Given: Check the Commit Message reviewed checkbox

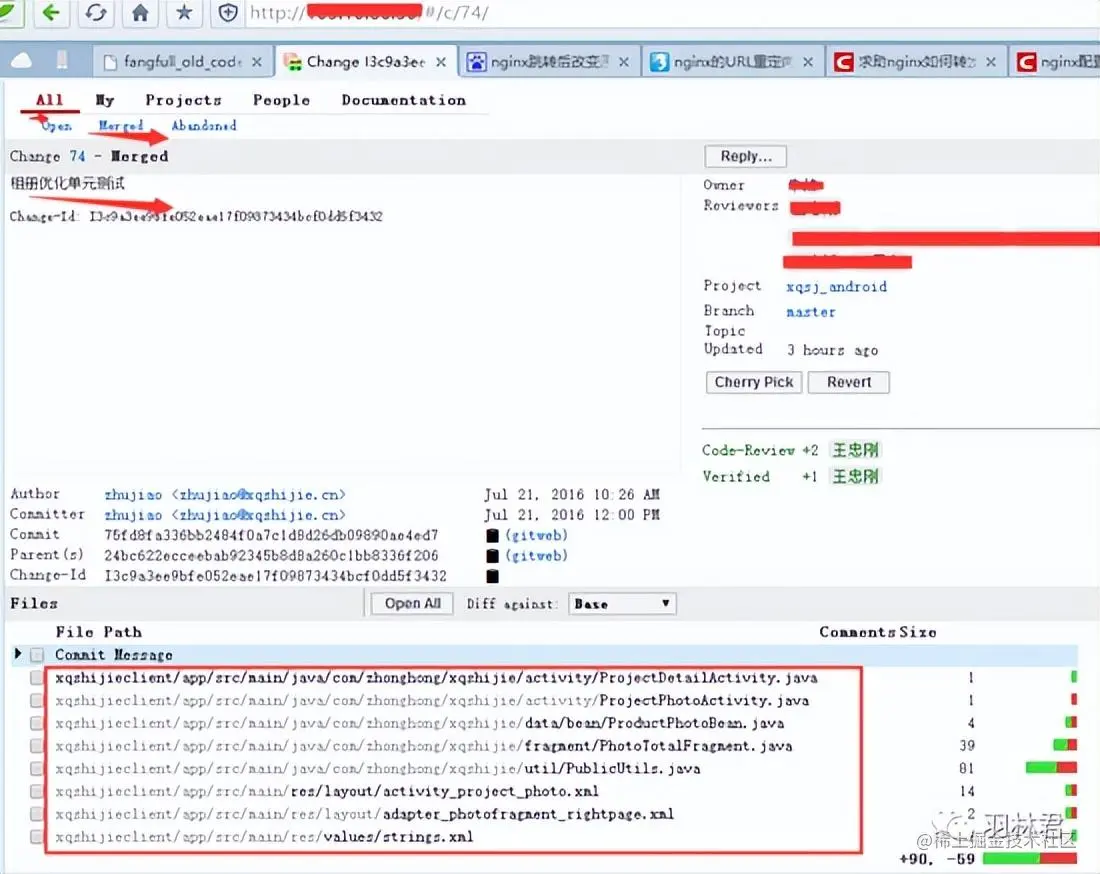Looking at the screenshot, I should pyautogui.click(x=37, y=655).
